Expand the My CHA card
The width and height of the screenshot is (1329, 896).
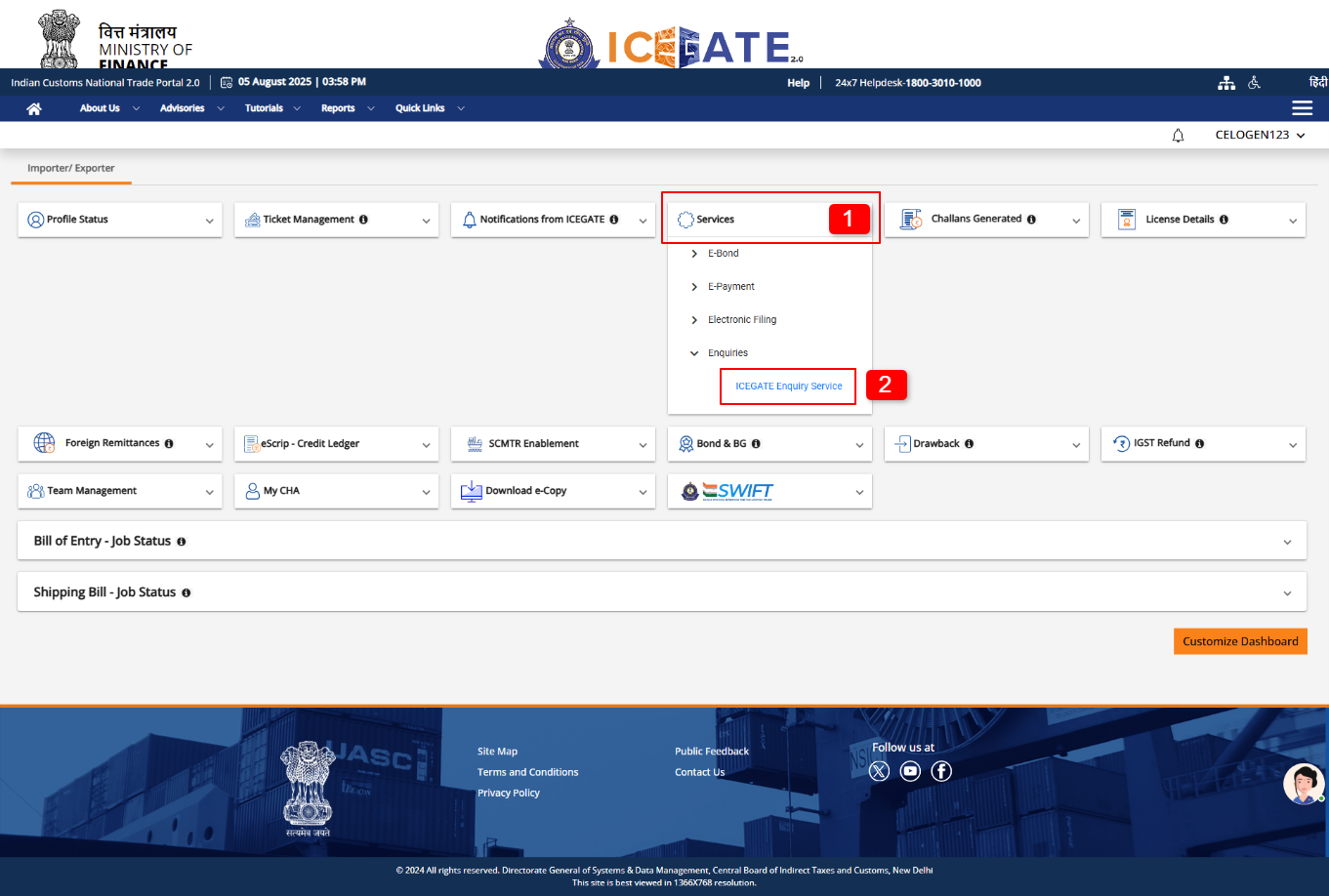(x=426, y=492)
